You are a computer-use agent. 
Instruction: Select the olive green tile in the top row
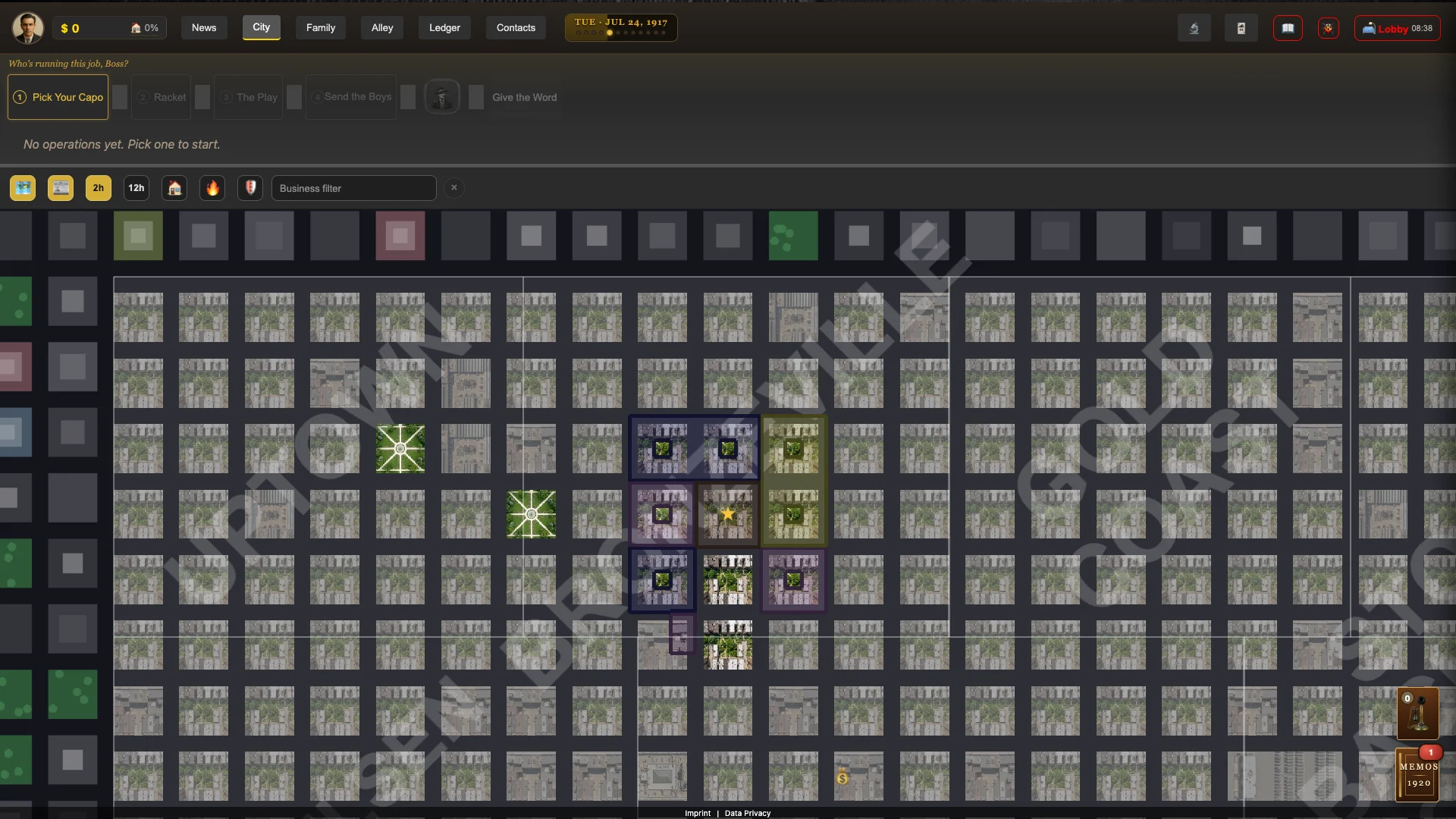tap(138, 236)
